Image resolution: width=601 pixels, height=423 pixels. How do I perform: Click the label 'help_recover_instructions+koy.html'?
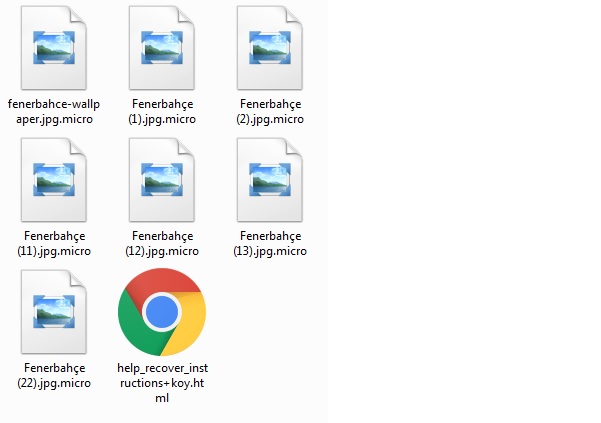(162, 383)
